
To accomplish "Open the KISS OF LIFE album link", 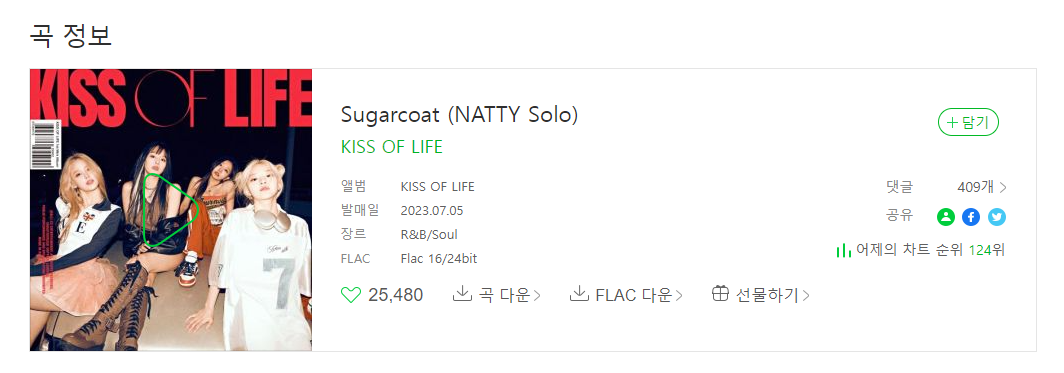I will coord(438,186).
